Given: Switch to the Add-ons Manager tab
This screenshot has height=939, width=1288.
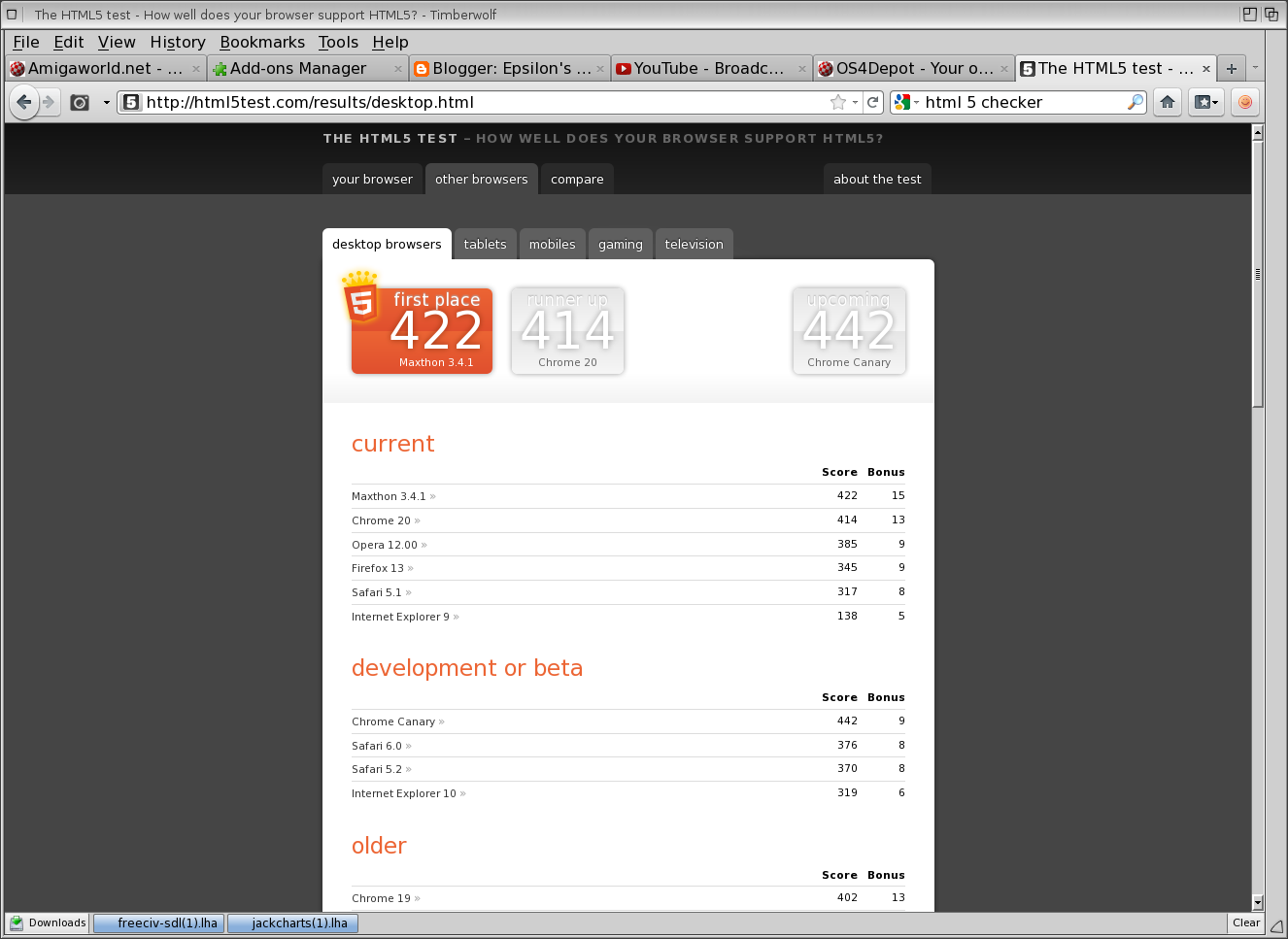Looking at the screenshot, I should point(307,68).
